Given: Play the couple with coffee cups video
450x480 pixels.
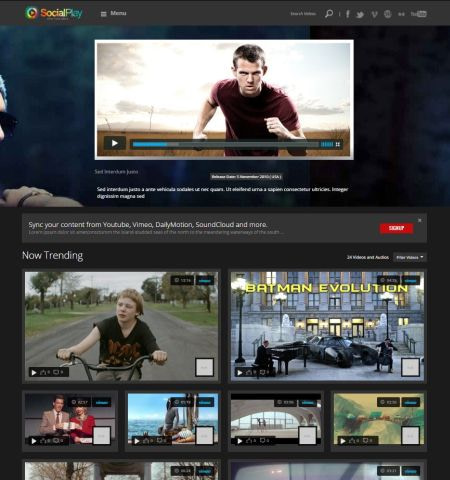Looking at the screenshot, I should [34, 441].
